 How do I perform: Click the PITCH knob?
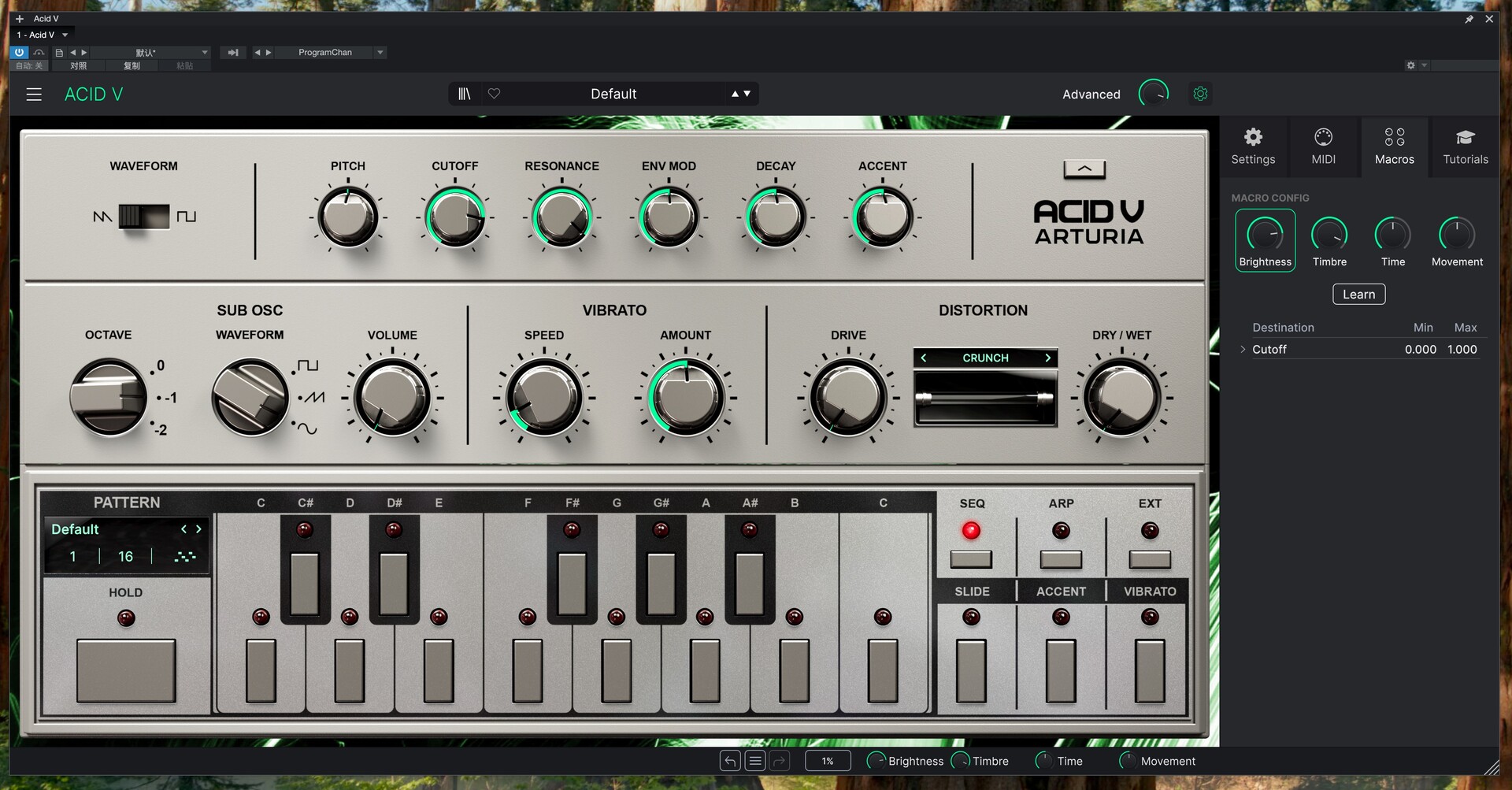[x=347, y=217]
